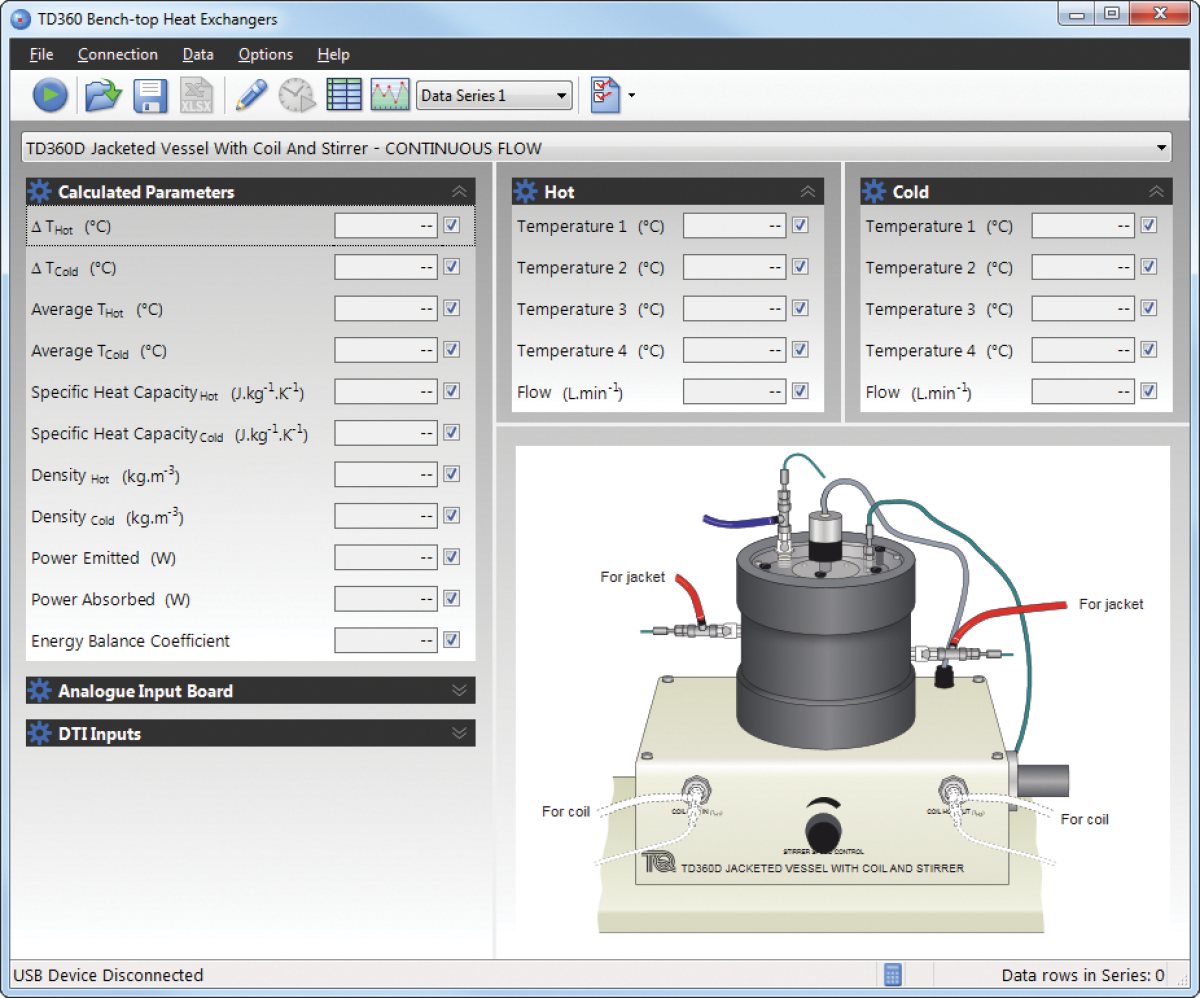The width and height of the screenshot is (1200, 998).
Task: Click the "USB Device Disconnected" status text
Action: 108,975
